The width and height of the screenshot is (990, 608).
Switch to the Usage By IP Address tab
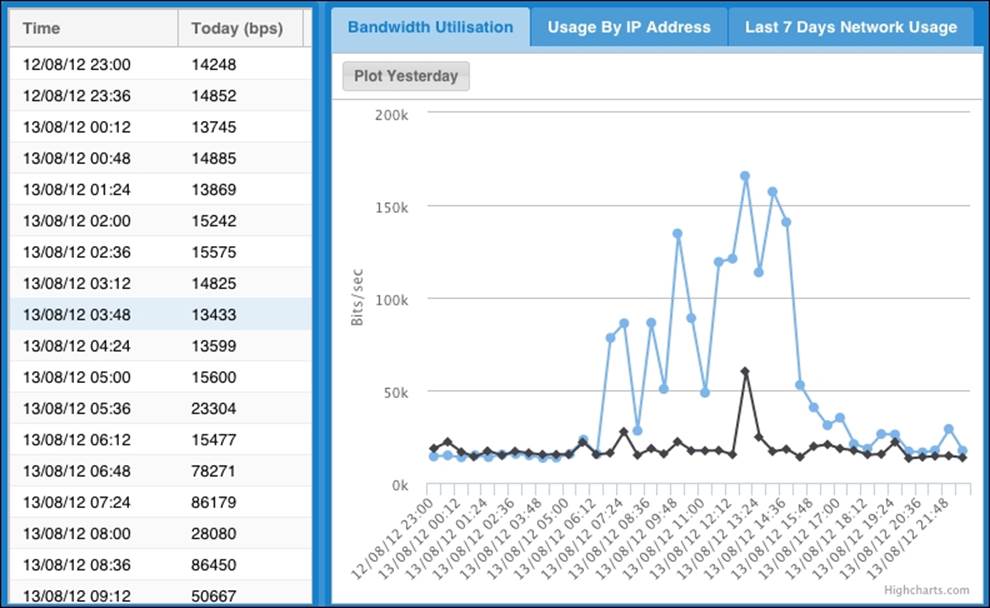tap(629, 27)
